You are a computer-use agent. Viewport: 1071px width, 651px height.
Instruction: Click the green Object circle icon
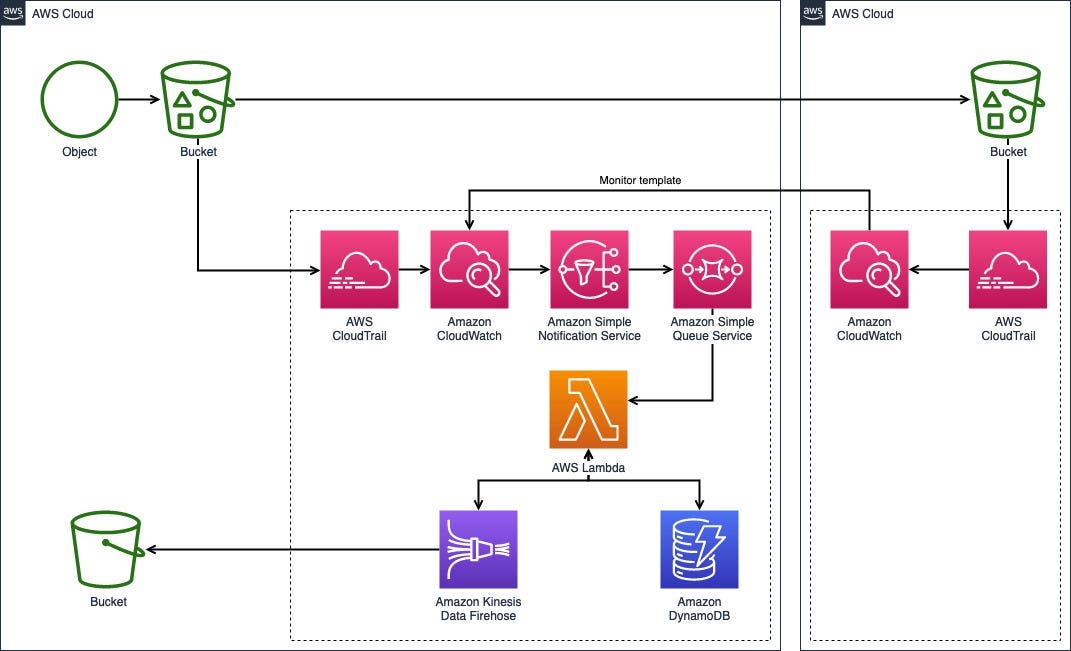pos(79,100)
